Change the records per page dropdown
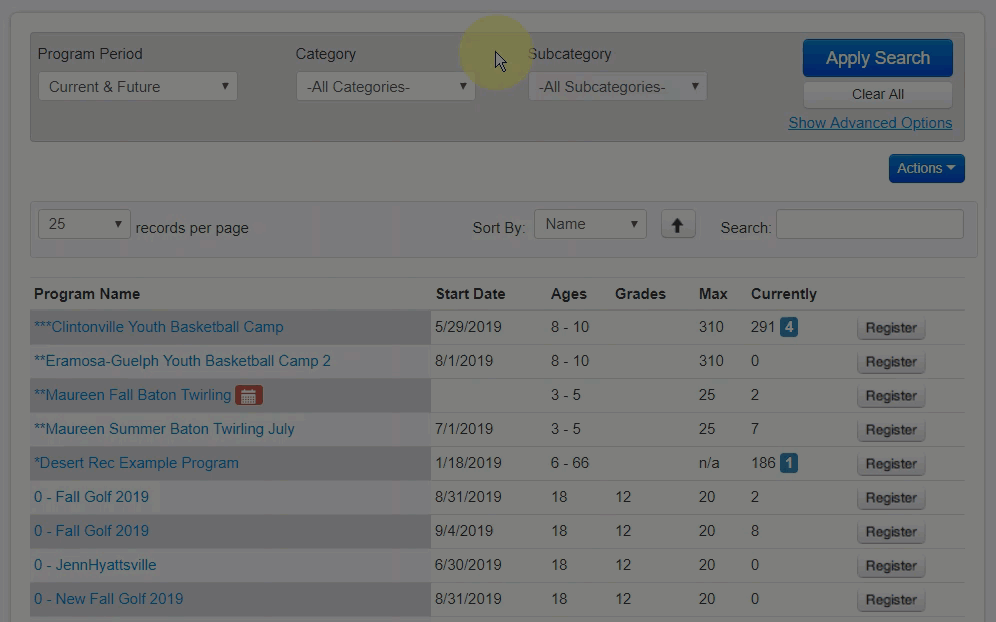996x622 pixels. [84, 225]
